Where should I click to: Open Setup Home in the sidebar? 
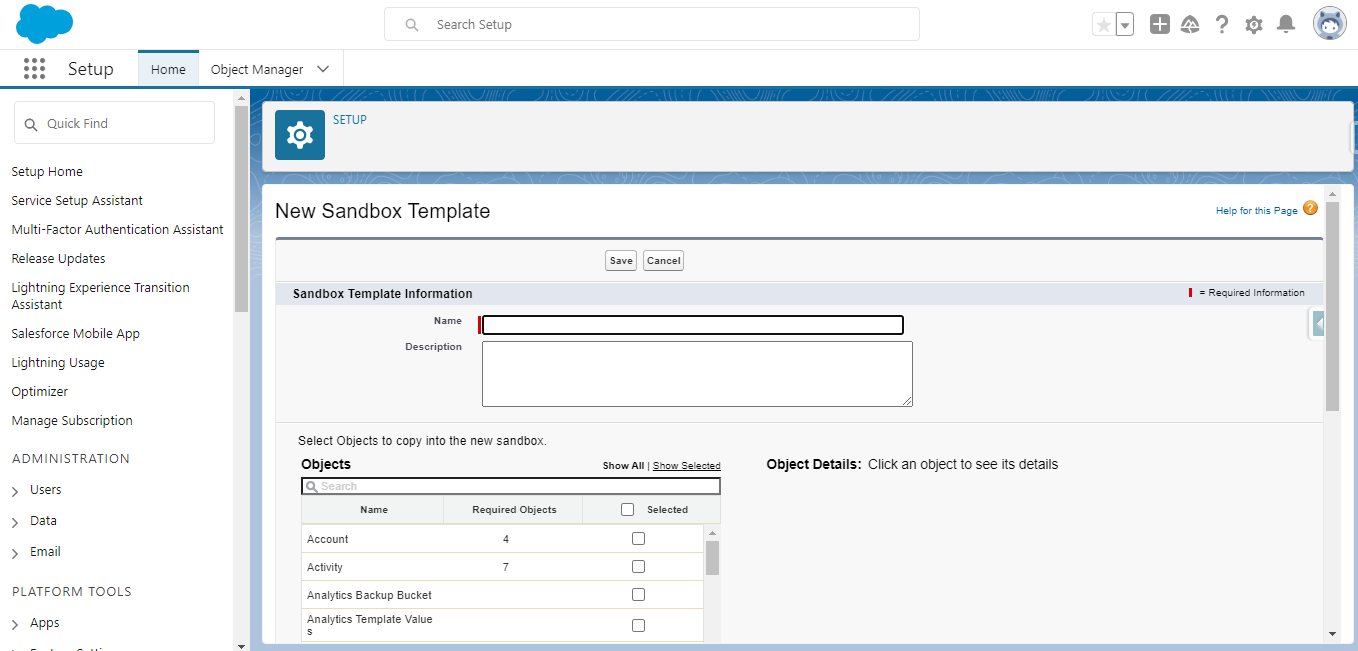click(47, 171)
